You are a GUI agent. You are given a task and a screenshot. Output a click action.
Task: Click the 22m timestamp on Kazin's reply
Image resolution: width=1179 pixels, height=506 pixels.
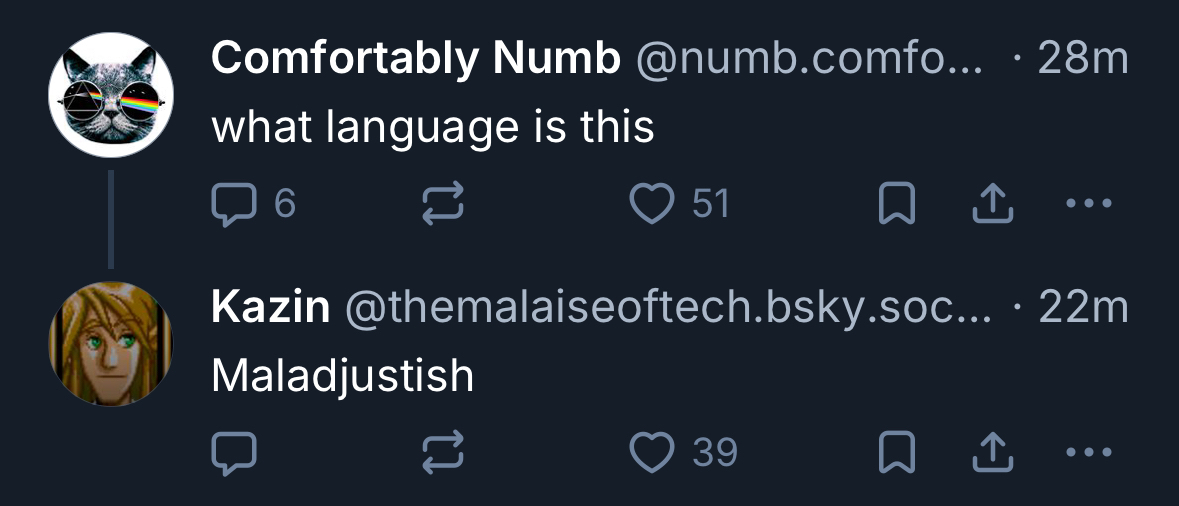[1083, 308]
